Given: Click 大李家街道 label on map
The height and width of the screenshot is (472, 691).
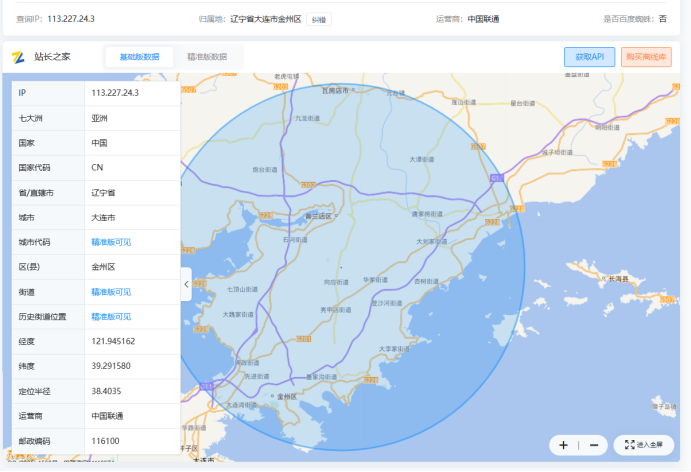Looking at the screenshot, I should pos(394,349).
